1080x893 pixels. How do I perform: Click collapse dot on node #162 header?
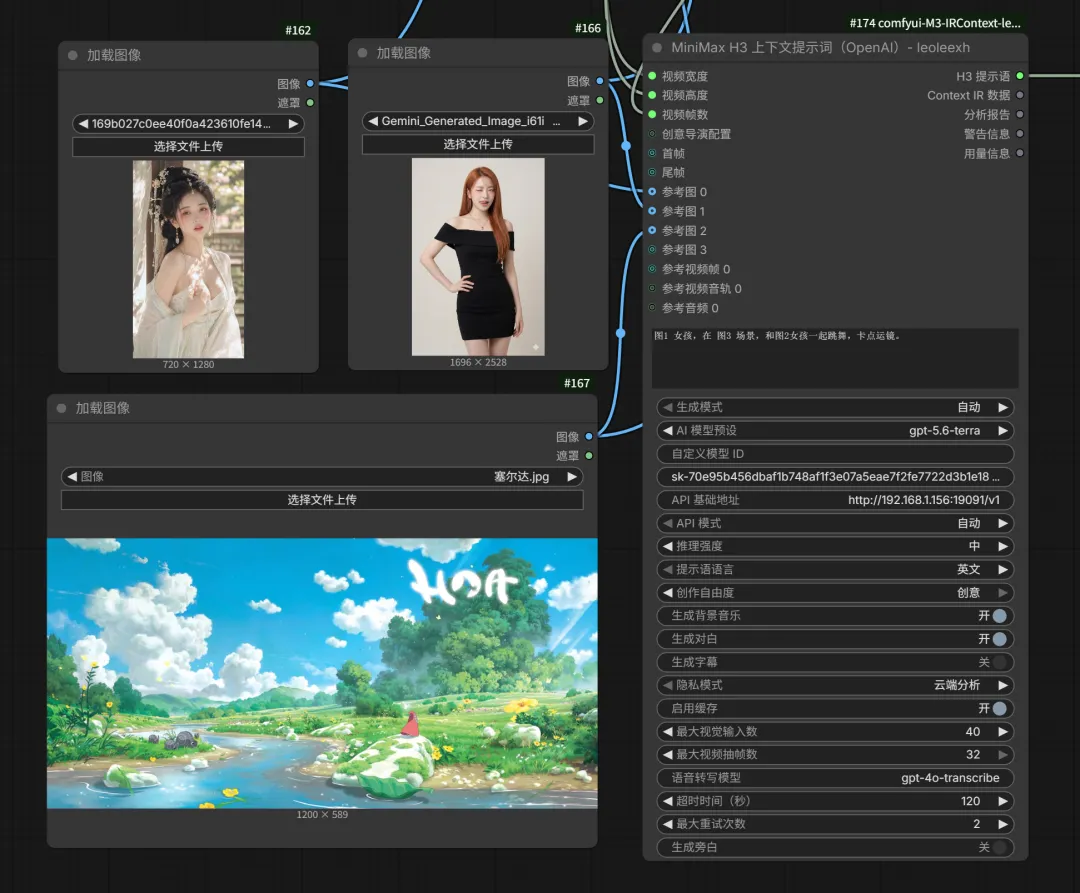point(73,55)
